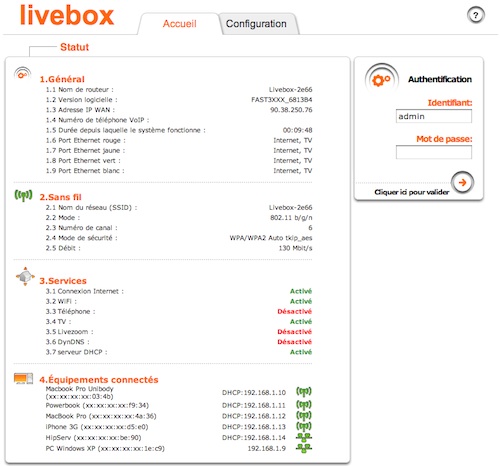Click SSID value Livebox-2e66 in Sans fil
This screenshot has height=466, width=500.
290,207
